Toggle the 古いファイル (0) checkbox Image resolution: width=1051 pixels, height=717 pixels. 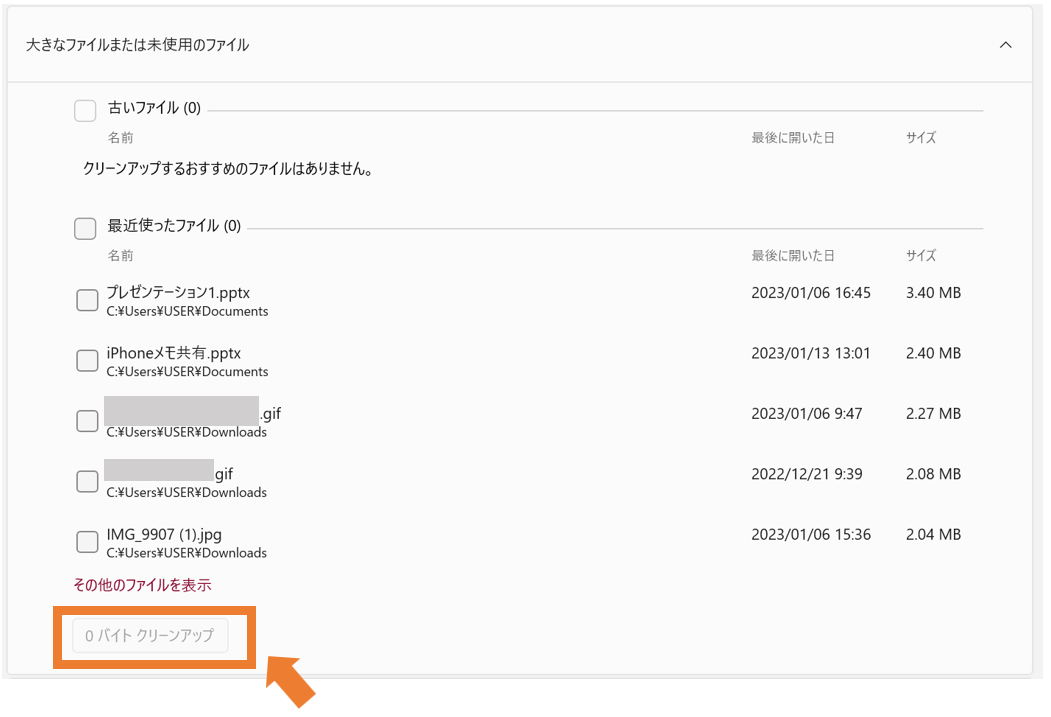coord(85,110)
